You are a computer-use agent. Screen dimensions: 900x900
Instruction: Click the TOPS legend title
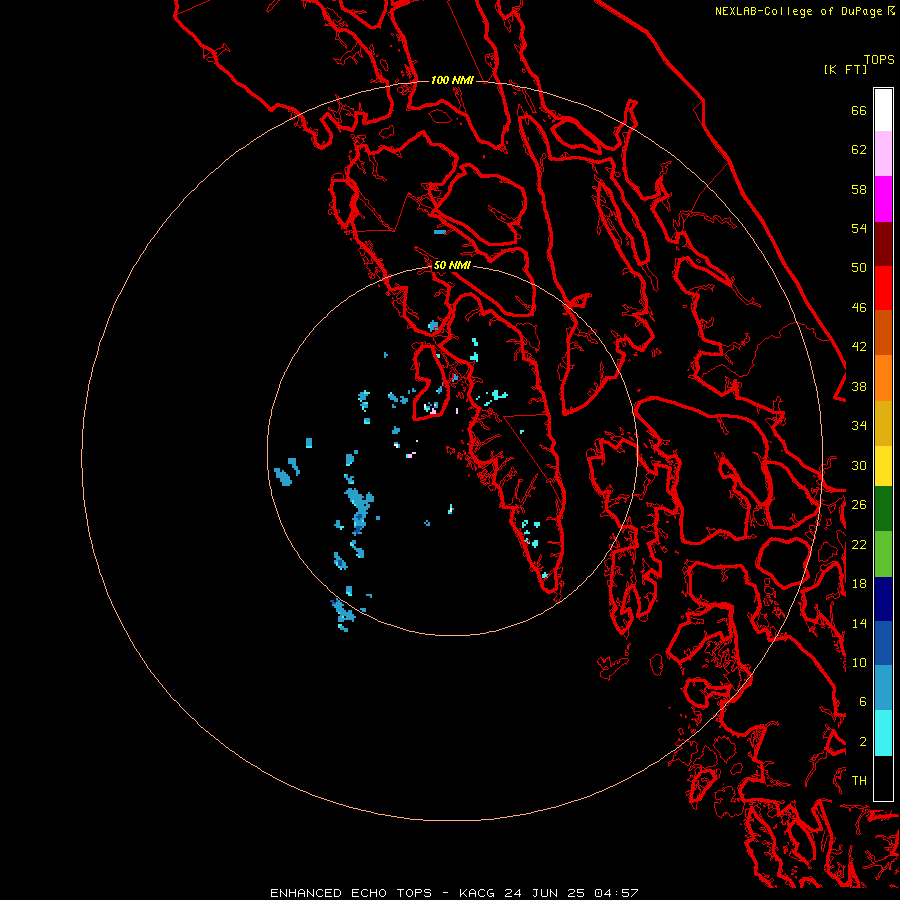879,60
